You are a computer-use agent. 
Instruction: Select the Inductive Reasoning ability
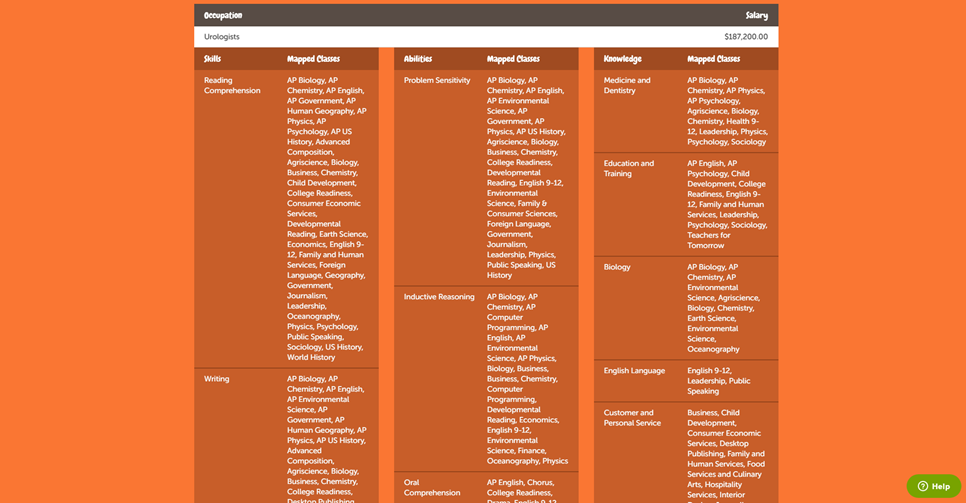tap(439, 297)
